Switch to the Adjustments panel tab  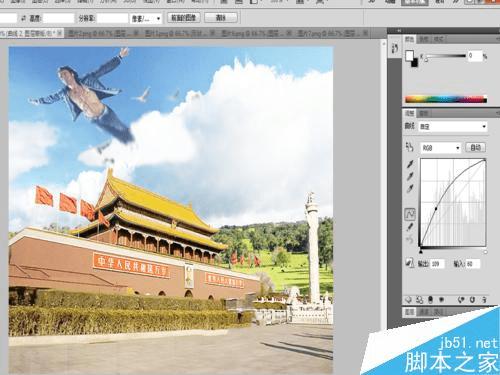pyautogui.click(x=409, y=113)
